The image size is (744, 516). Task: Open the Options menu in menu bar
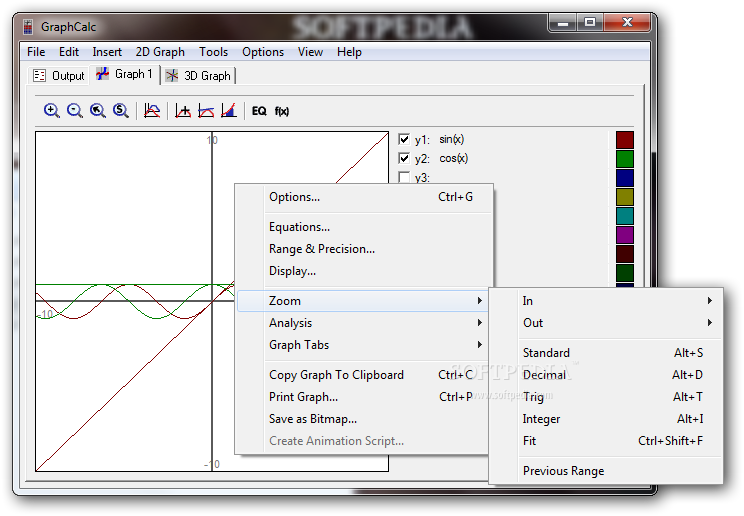[263, 52]
